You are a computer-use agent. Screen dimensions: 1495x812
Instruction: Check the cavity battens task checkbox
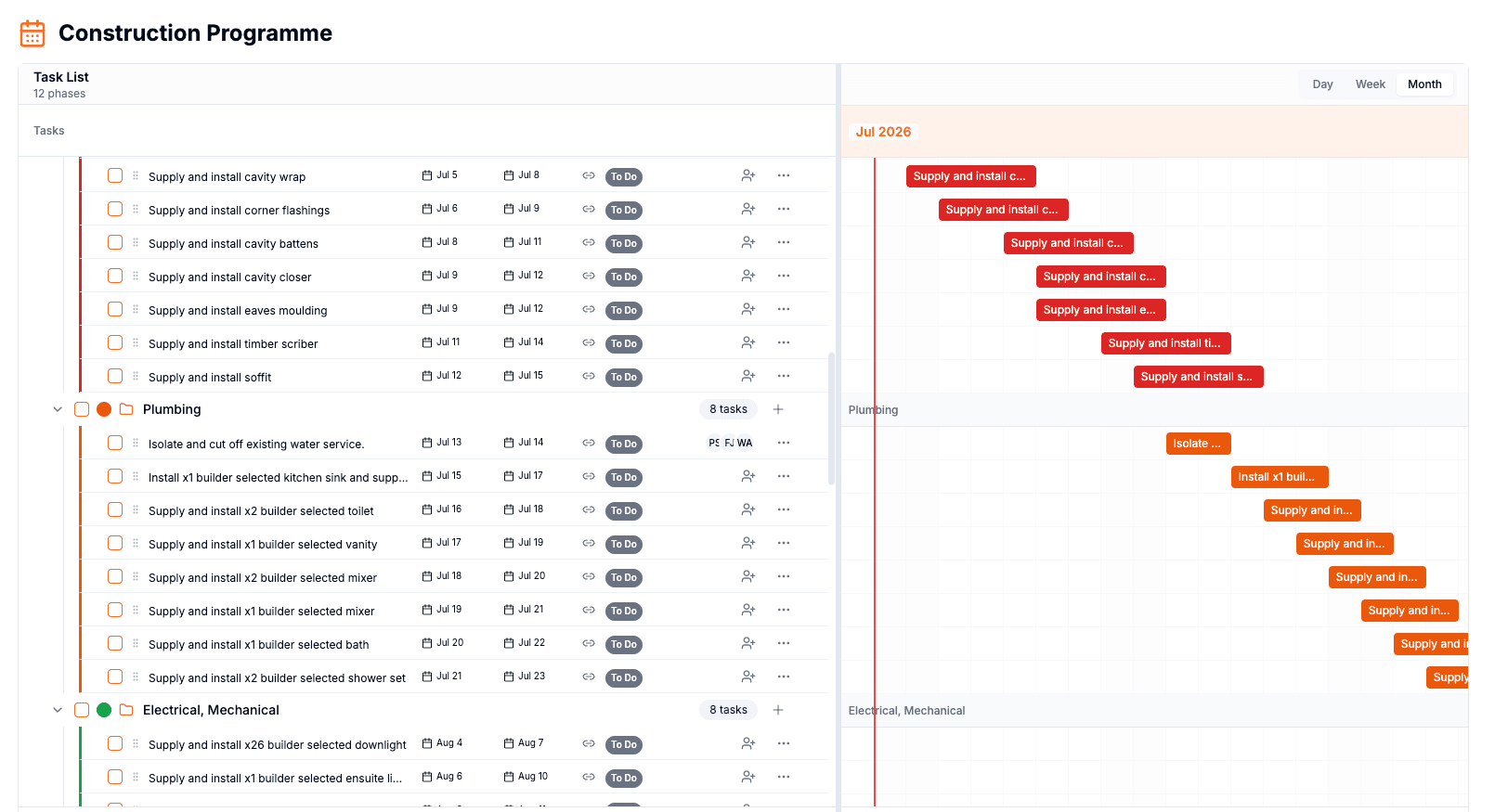(x=115, y=242)
